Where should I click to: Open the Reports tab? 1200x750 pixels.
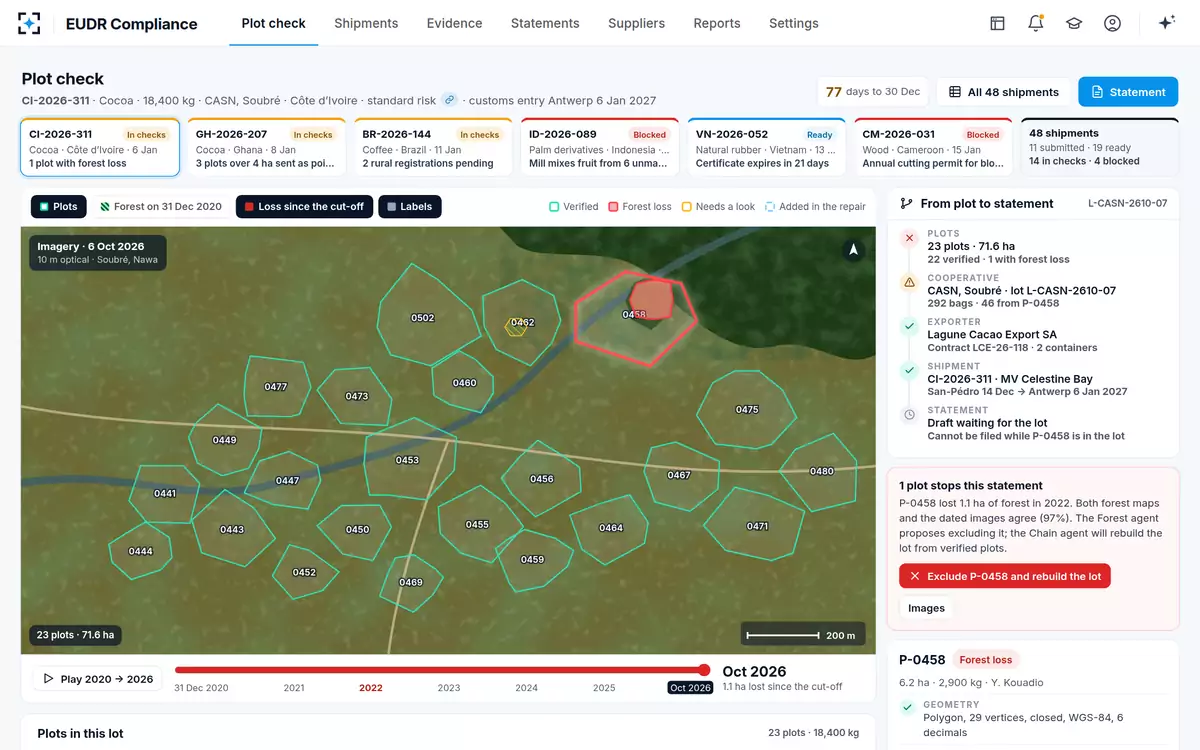tap(717, 23)
